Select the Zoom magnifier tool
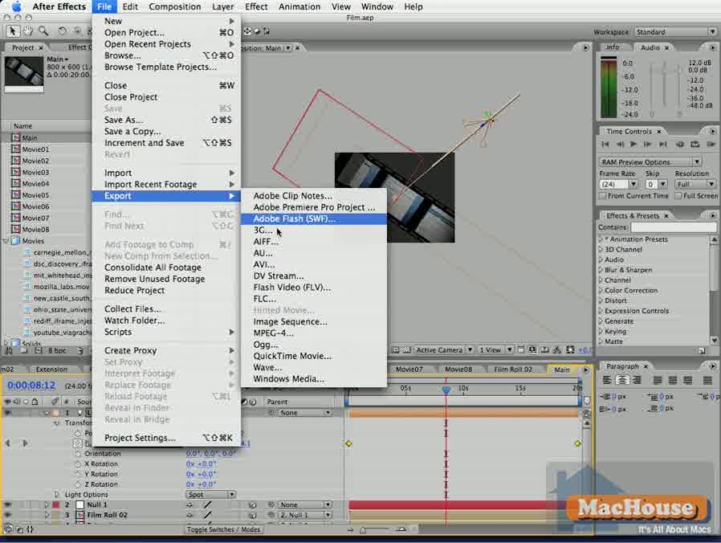 pyautogui.click(x=43, y=31)
